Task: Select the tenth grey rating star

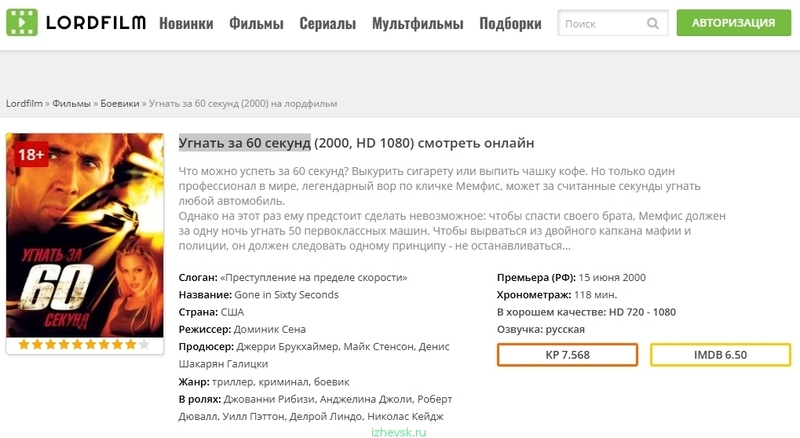Action: [x=144, y=345]
